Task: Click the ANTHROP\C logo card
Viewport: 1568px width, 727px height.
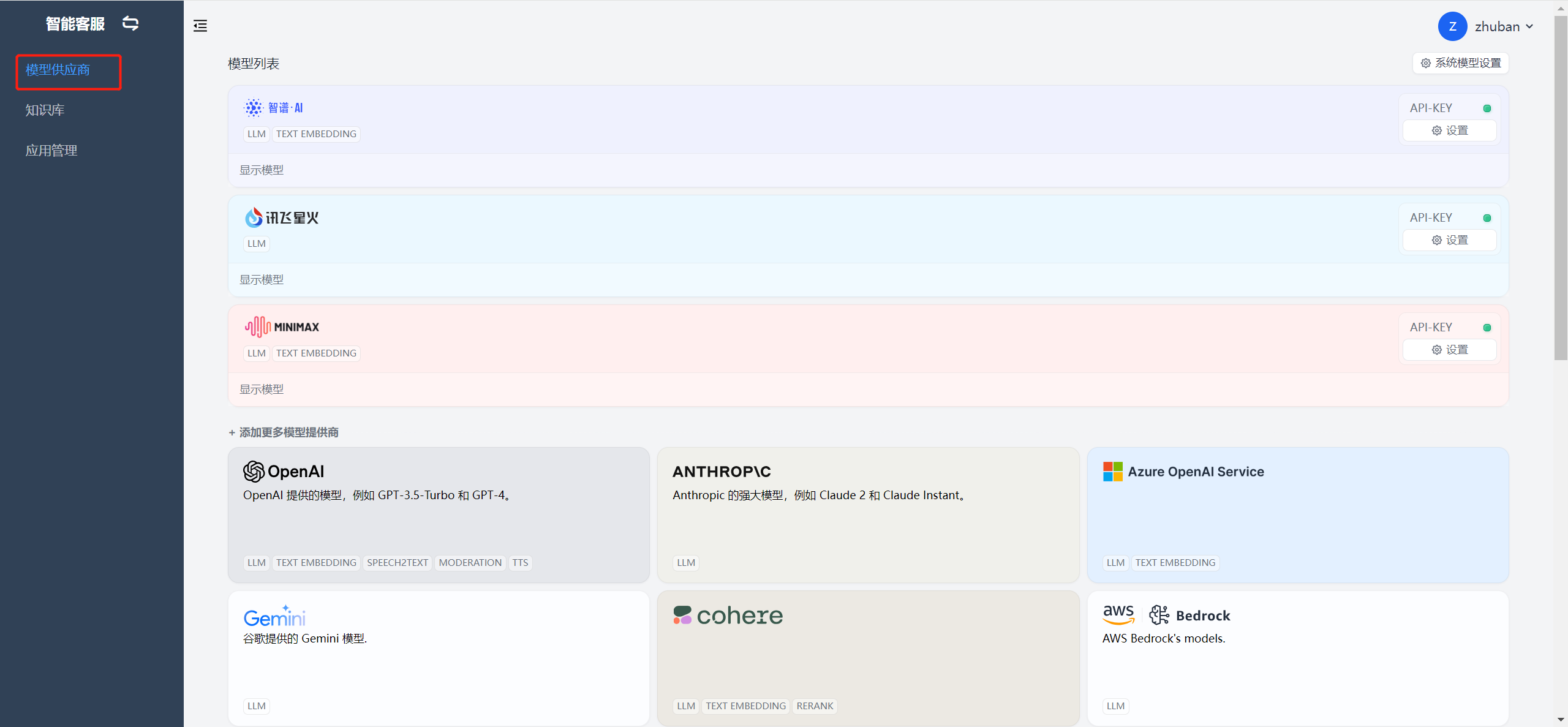Action: tap(722, 472)
